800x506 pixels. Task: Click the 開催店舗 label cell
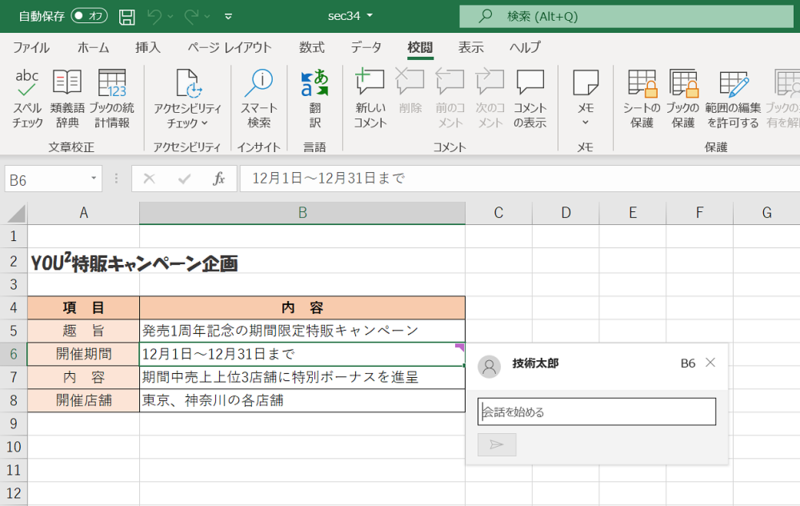(84, 400)
